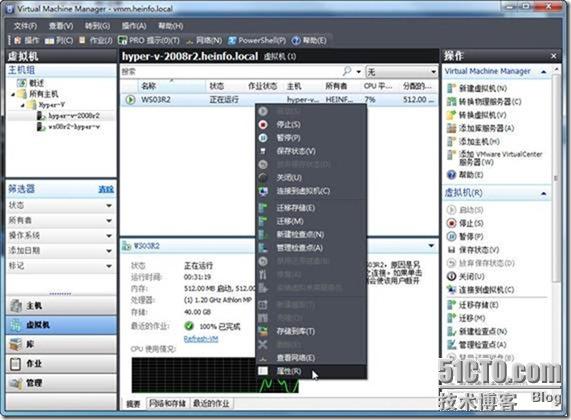
Task: Switch to the 最近的作业 tab
Action: (211, 403)
